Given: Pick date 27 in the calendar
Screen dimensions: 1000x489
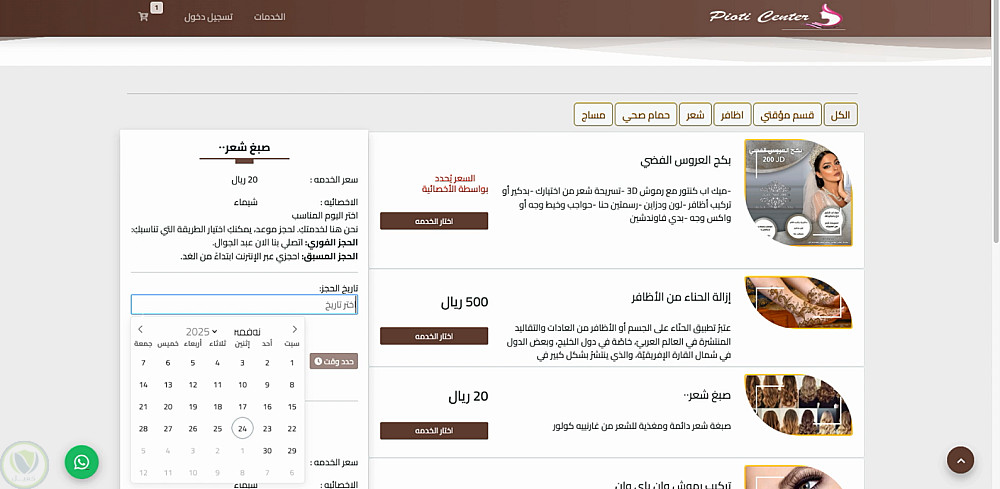Looking at the screenshot, I should pos(168,429).
